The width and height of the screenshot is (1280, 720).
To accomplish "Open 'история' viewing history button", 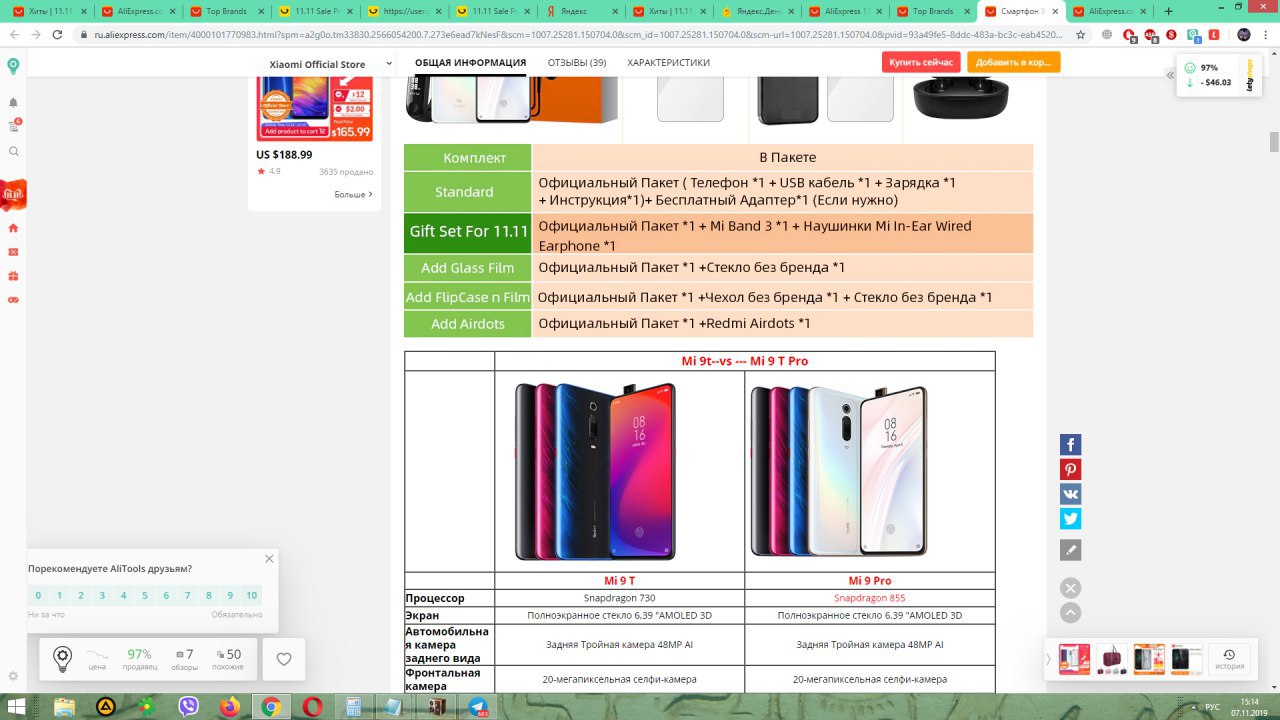I will [1229, 660].
